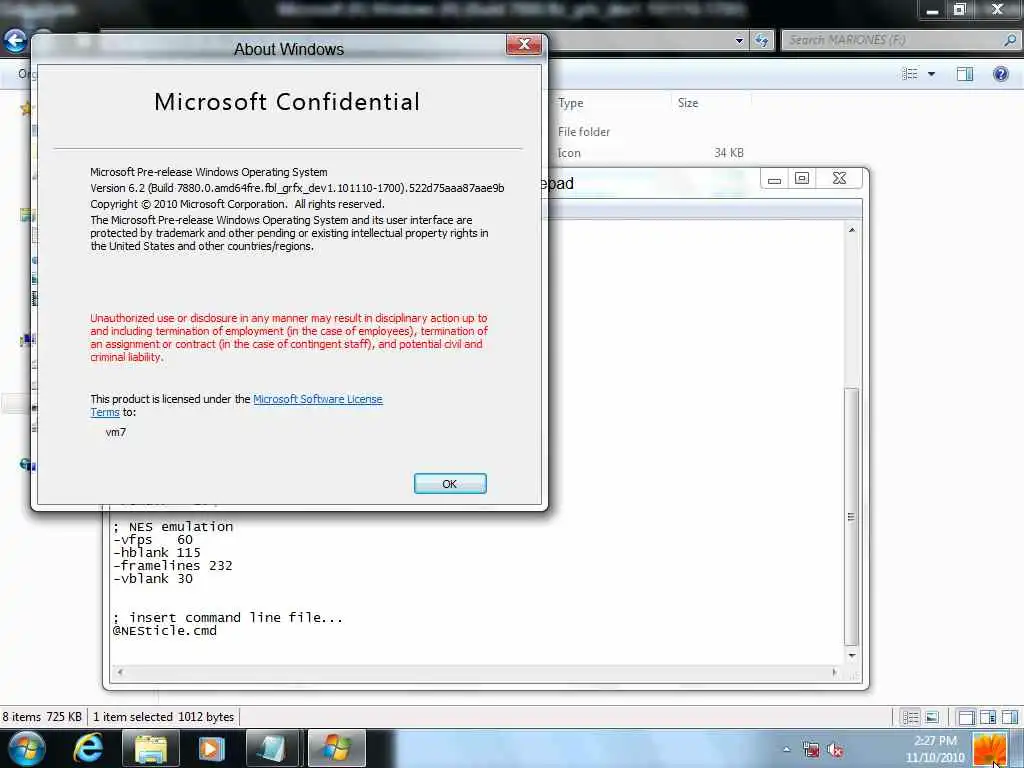Click the 'vm7' licensee name
Screen dimensions: 1024x768
(116, 432)
